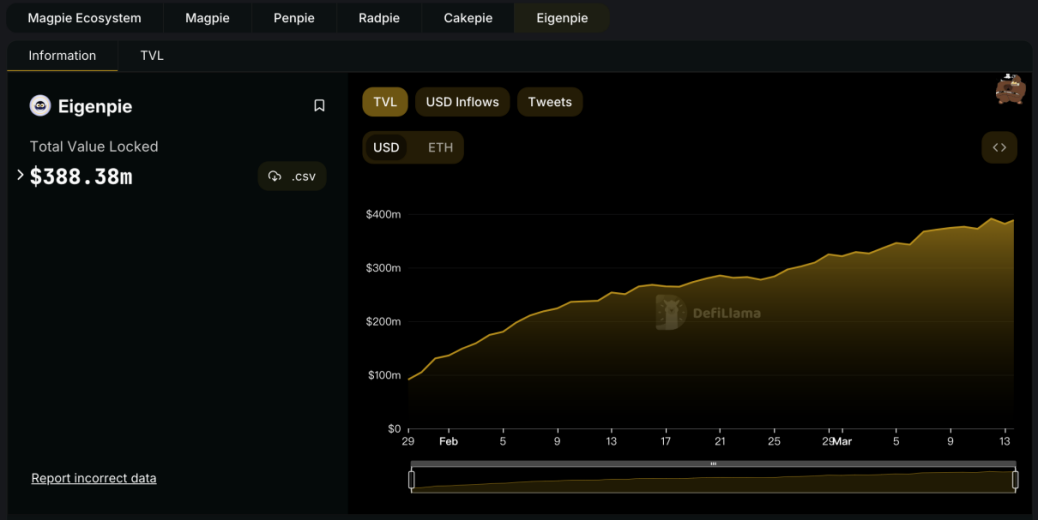Image resolution: width=1038 pixels, height=520 pixels.
Task: Click the chart peak near Mar 13
Action: pos(991,219)
